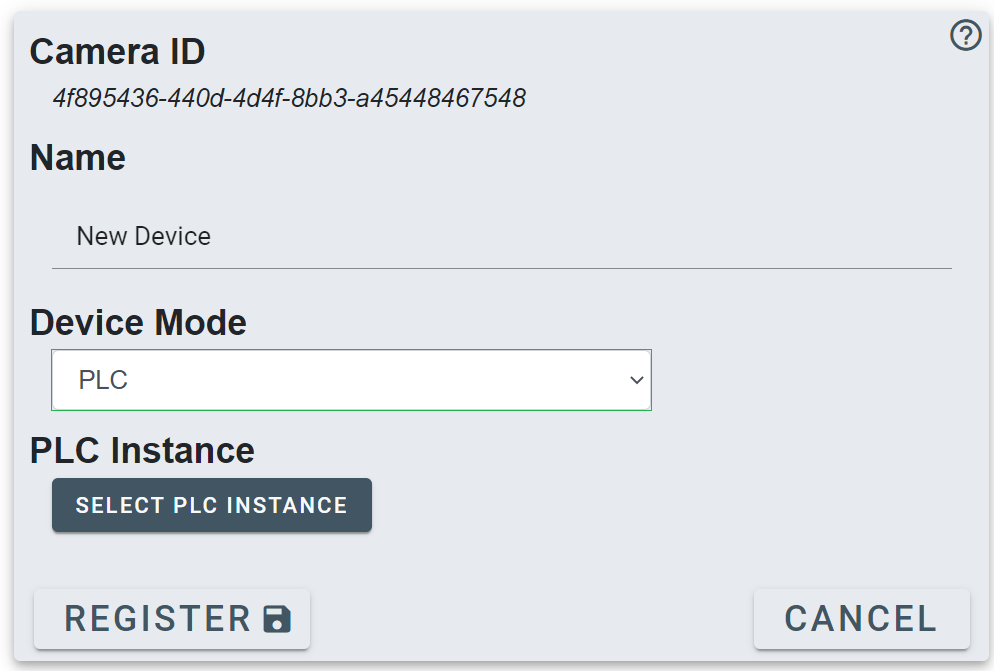
Task: Focus the Name input field
Action: [x=500, y=237]
